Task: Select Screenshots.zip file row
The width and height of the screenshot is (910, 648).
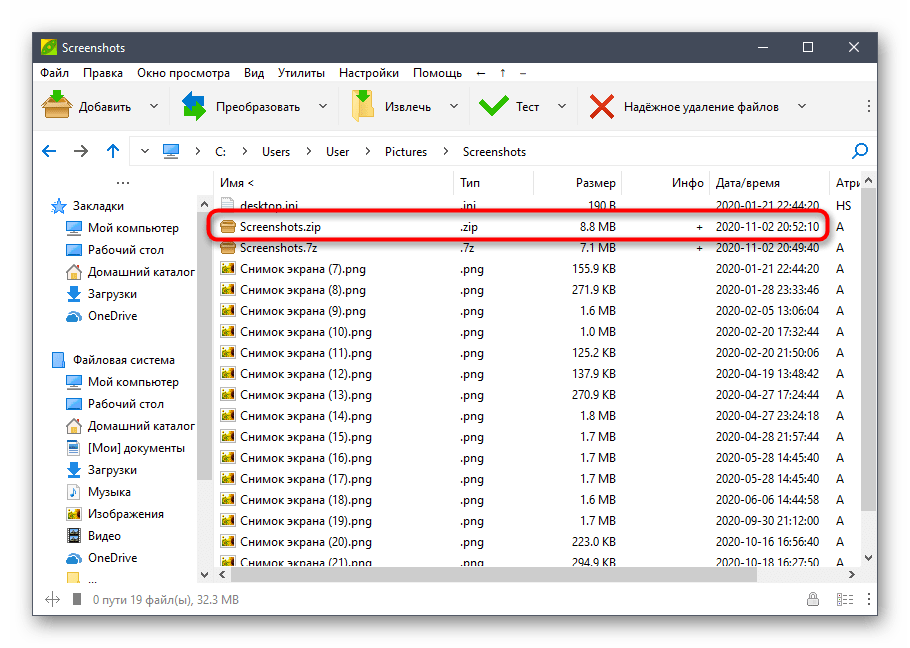Action: click(519, 227)
